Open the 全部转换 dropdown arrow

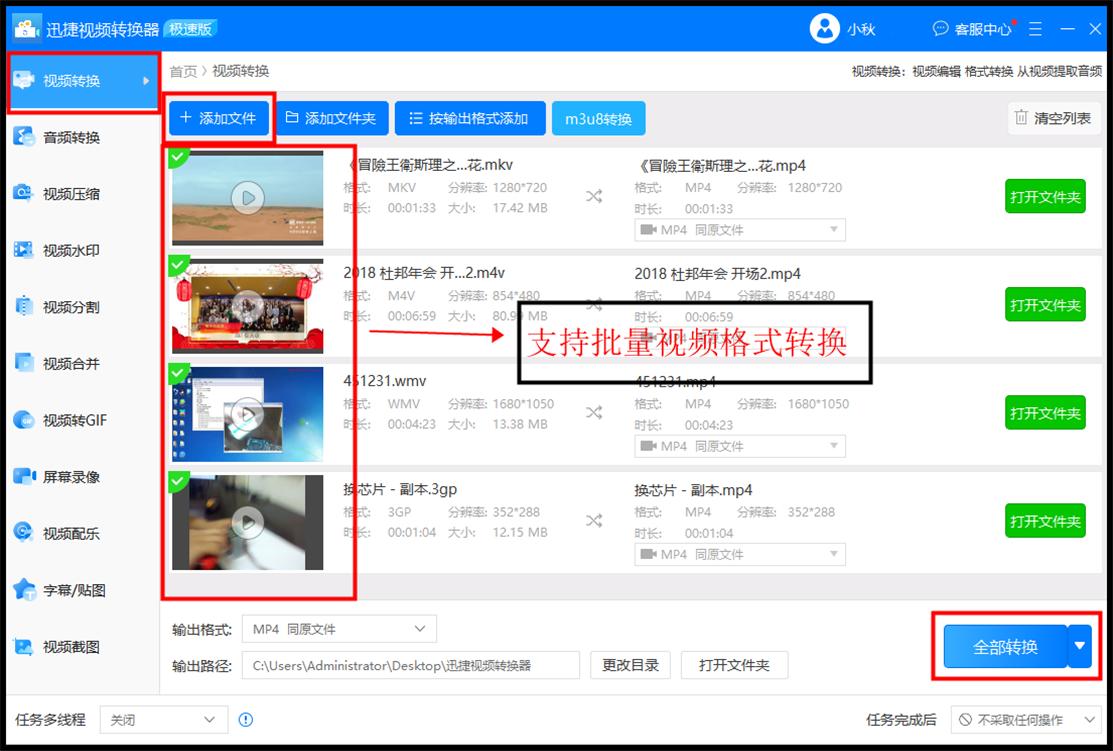click(1079, 646)
